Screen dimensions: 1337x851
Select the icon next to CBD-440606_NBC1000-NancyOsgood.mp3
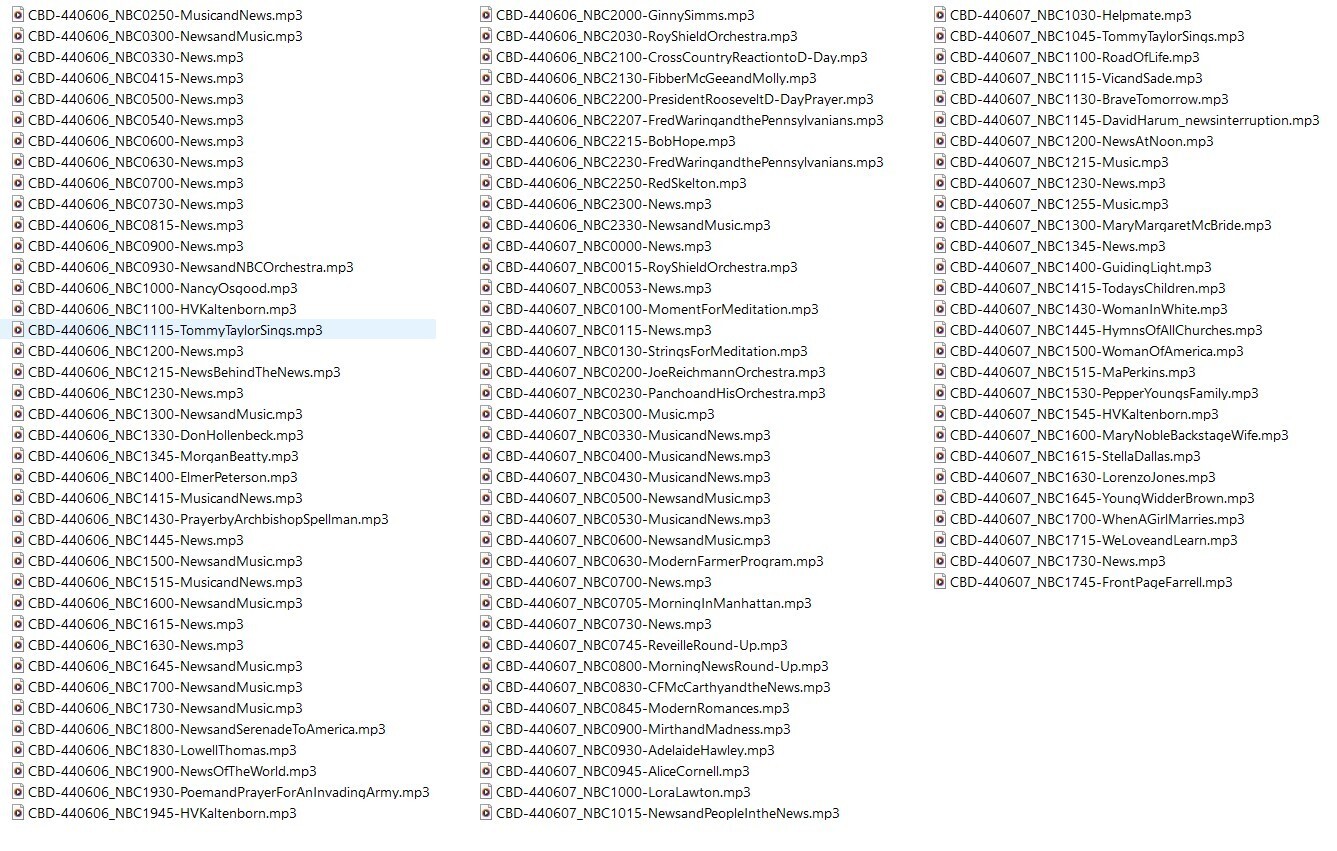(18, 288)
